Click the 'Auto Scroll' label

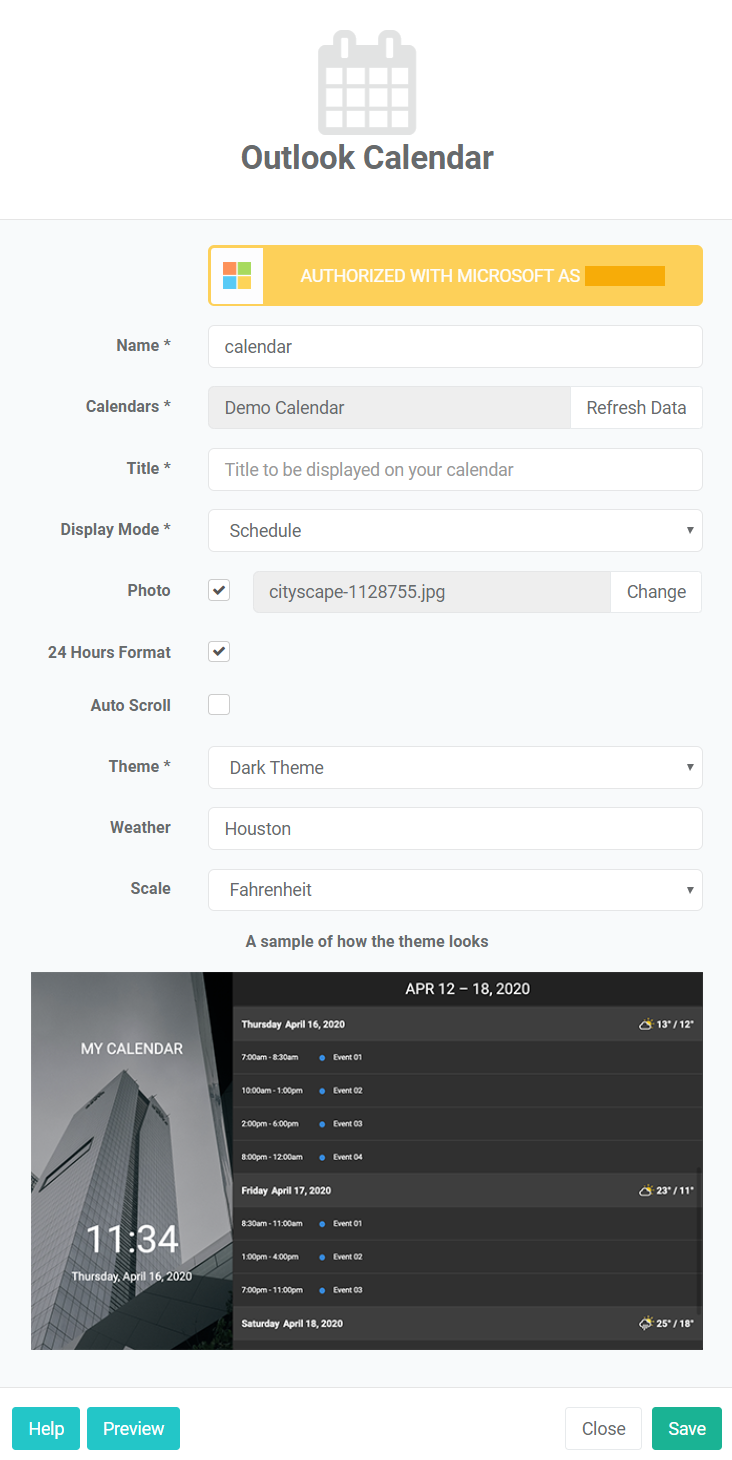point(131,705)
